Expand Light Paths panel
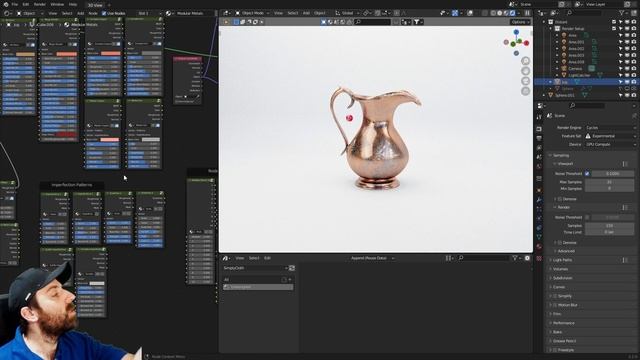The image size is (640, 360). click(x=562, y=260)
